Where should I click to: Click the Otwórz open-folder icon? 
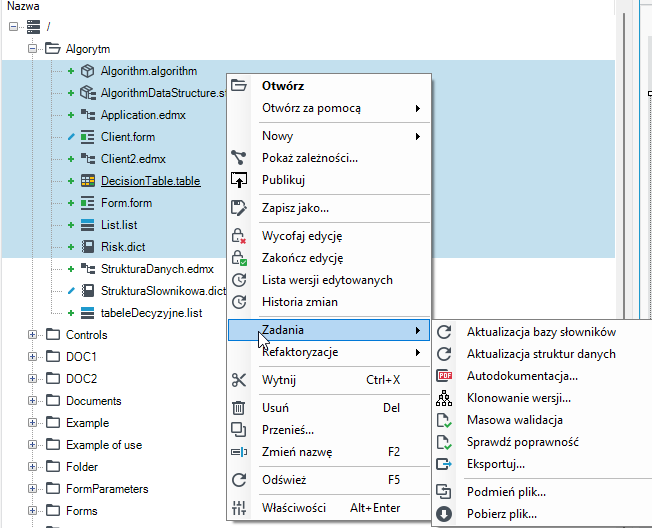point(239,85)
